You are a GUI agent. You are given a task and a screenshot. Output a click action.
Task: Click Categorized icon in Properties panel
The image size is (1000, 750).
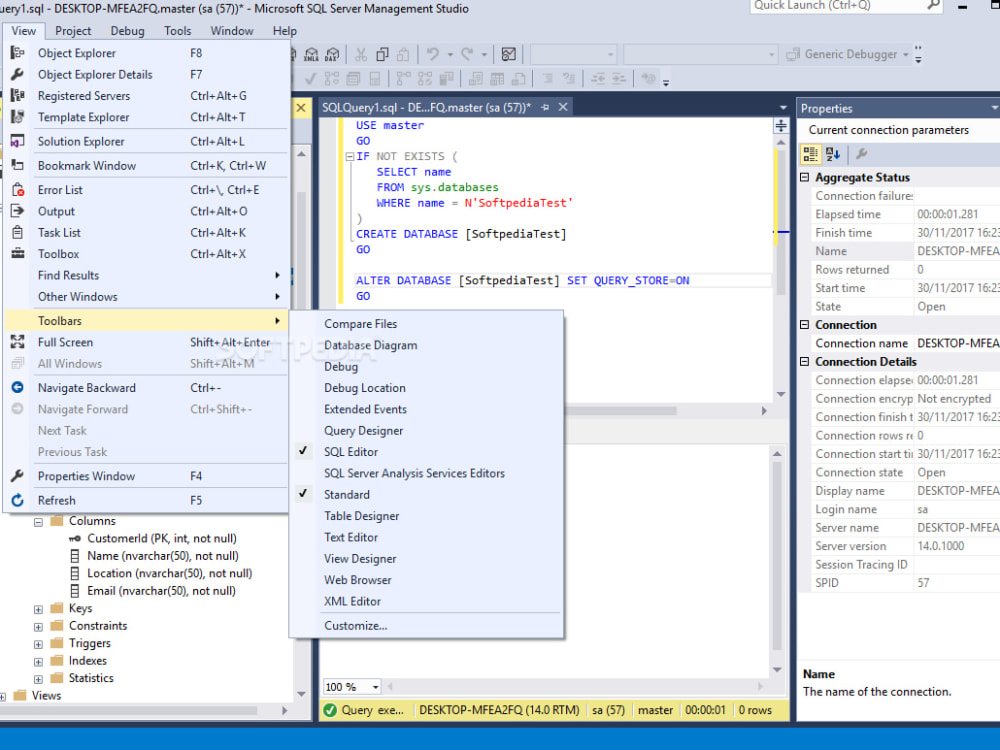[x=811, y=154]
